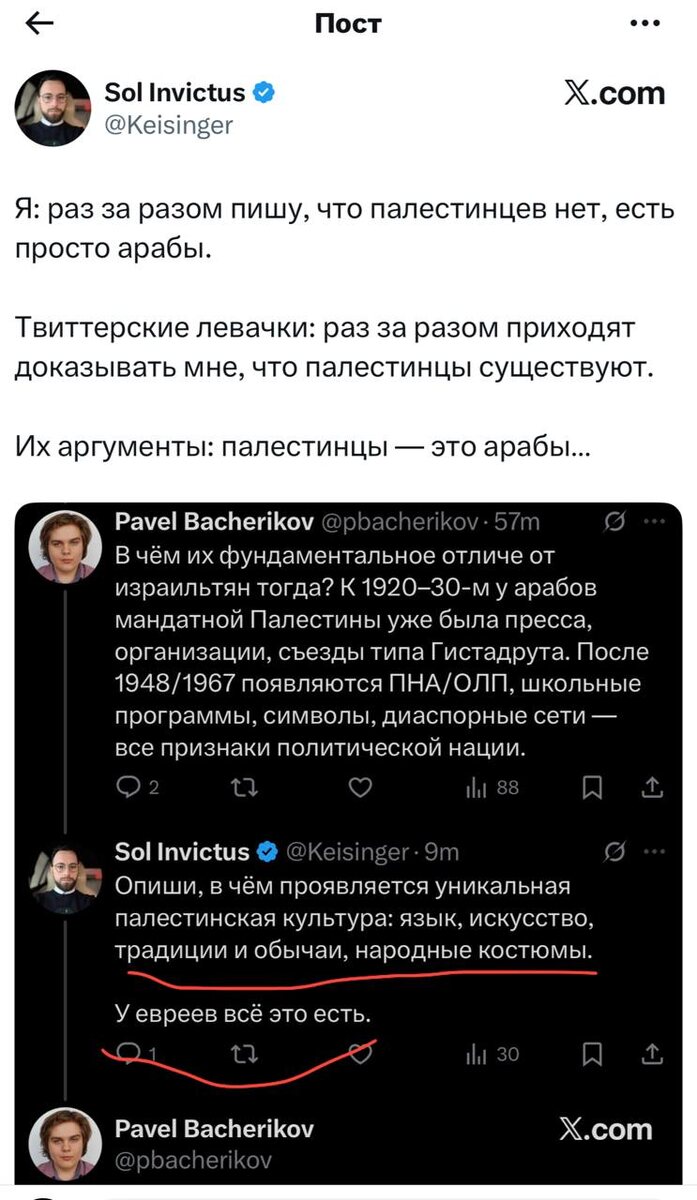Toggle the like heart on Pavel's comment

360,788
